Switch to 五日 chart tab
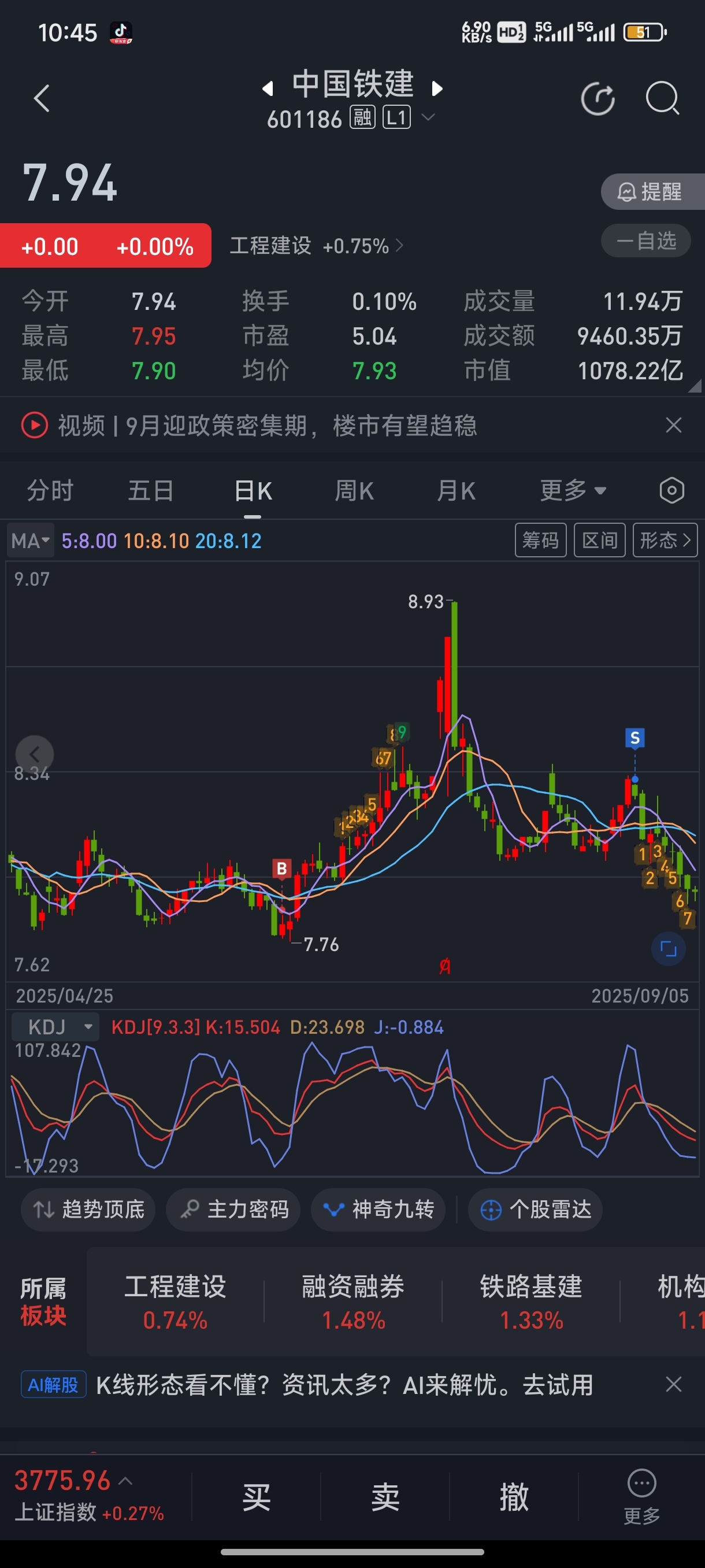This screenshot has width=705, height=1568. 151,491
